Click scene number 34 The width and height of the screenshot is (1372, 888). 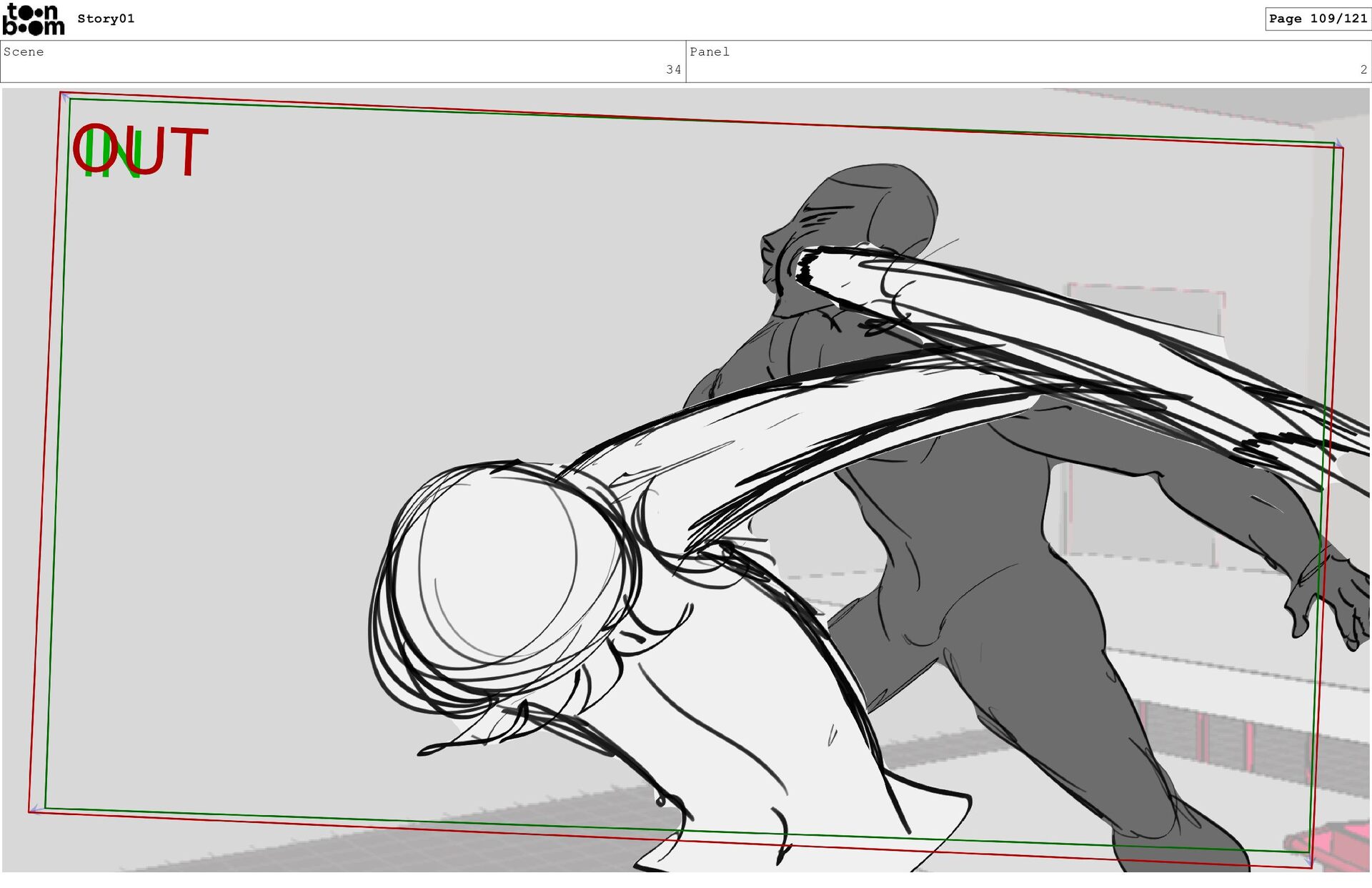(673, 70)
